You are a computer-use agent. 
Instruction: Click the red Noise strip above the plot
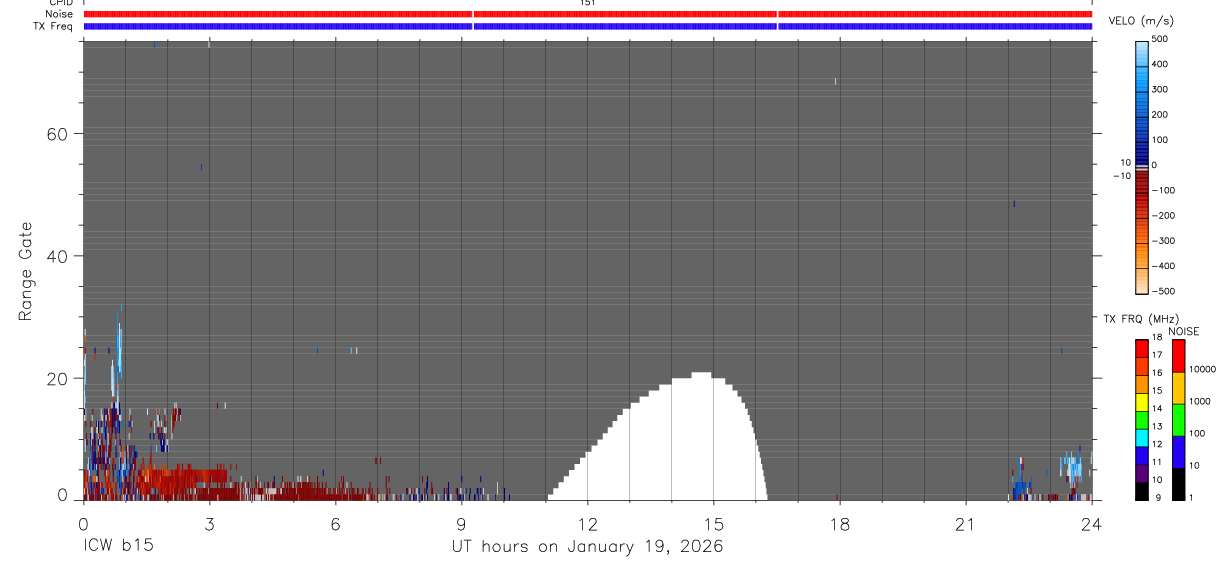point(588,14)
